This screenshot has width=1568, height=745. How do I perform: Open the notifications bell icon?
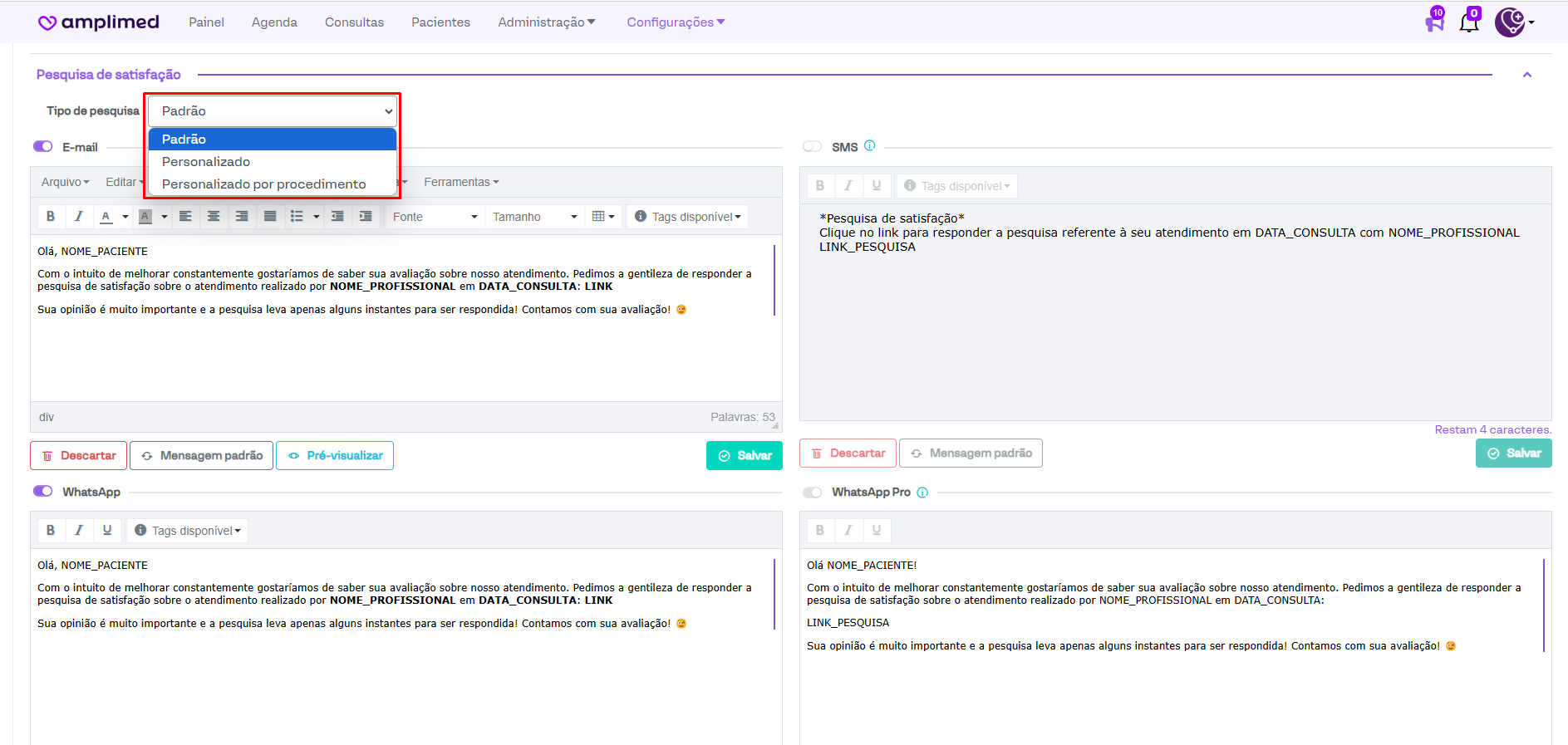(x=1468, y=22)
